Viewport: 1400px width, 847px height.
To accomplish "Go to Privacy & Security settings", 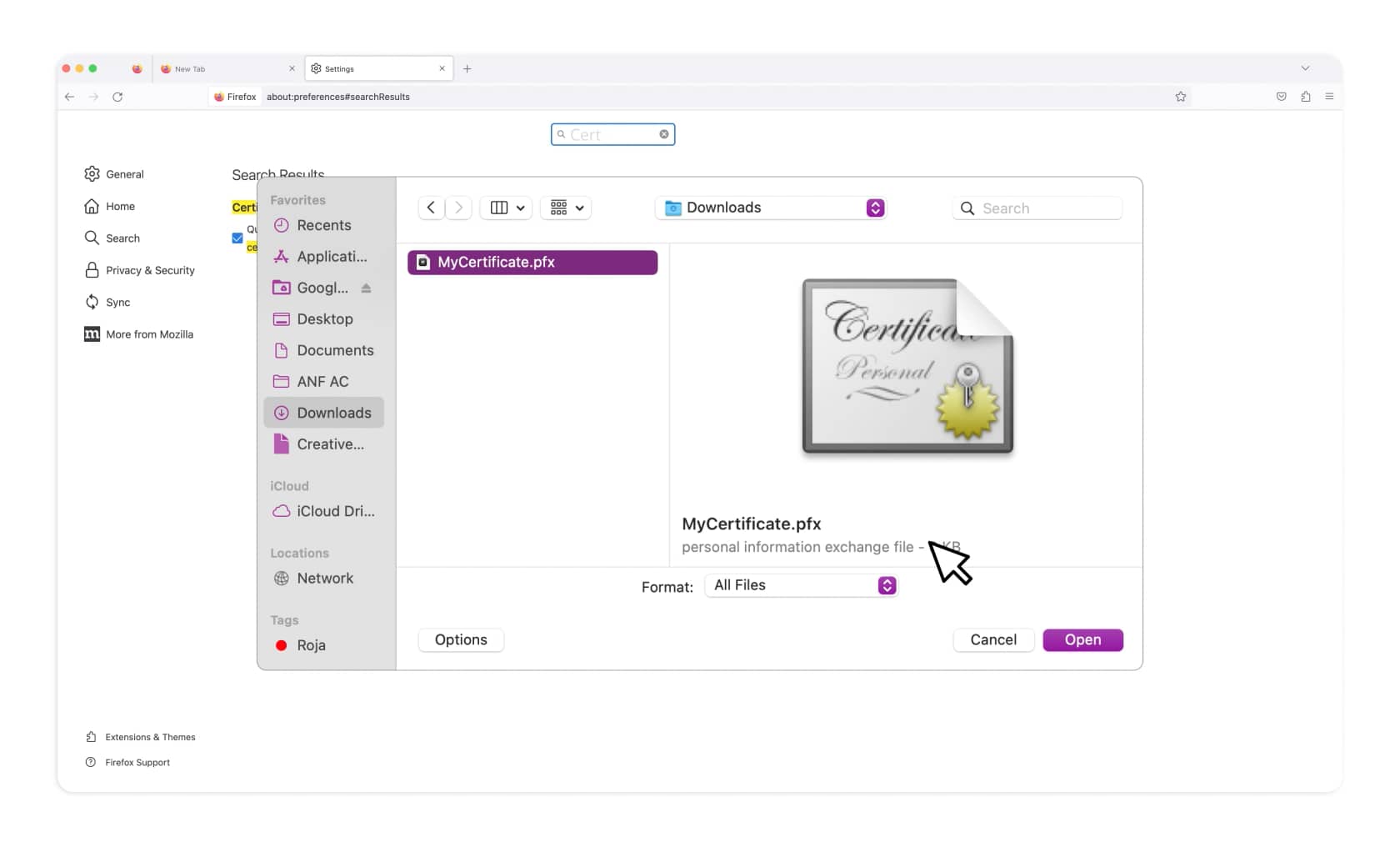I will click(150, 270).
